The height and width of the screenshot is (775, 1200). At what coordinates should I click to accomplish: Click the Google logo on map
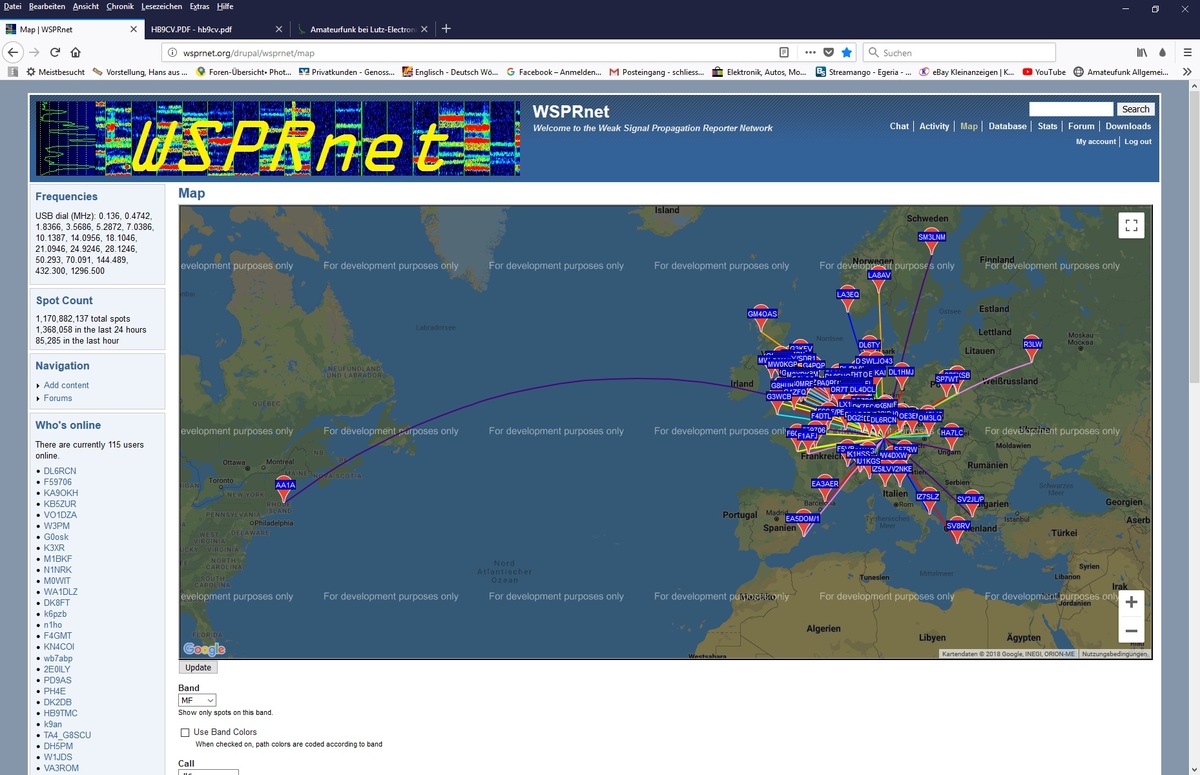[204, 649]
